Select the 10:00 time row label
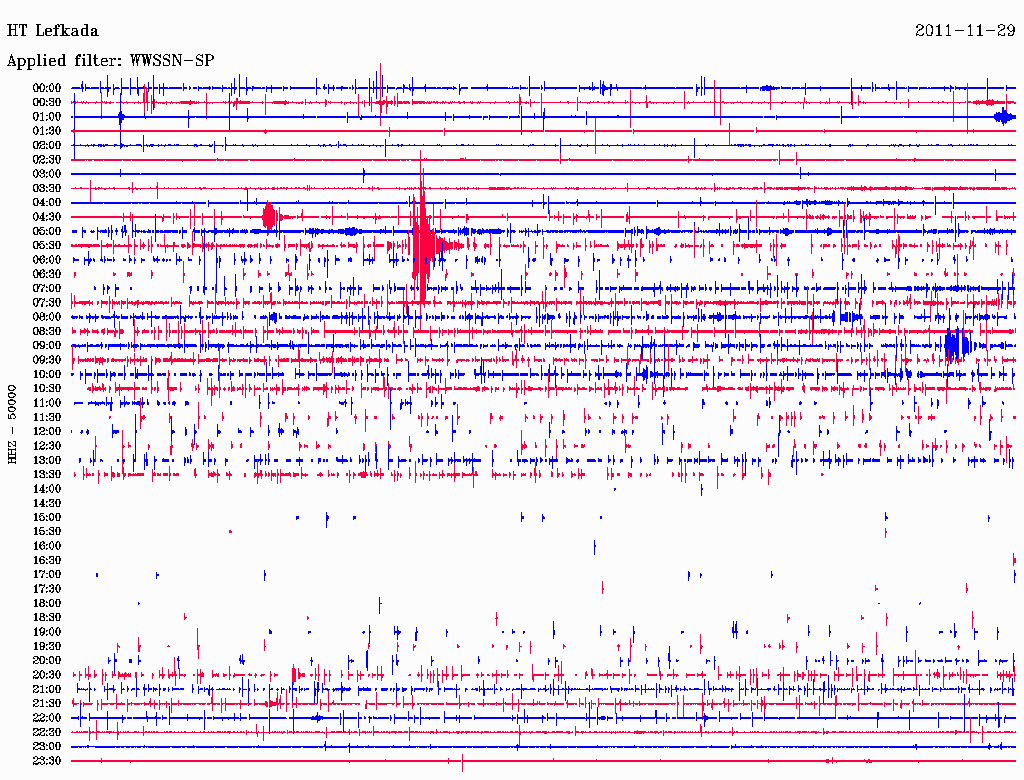This screenshot has width=1024, height=780. tap(47, 374)
